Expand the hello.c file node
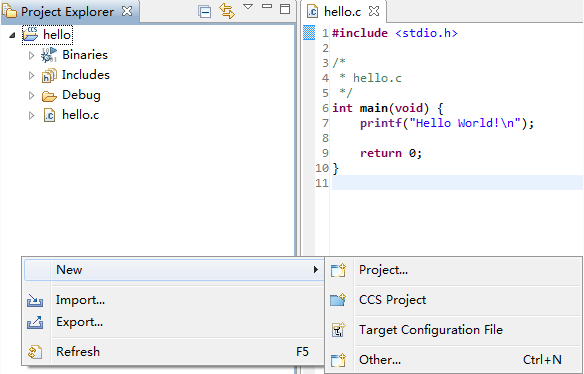The width and height of the screenshot is (584, 374). 31,115
